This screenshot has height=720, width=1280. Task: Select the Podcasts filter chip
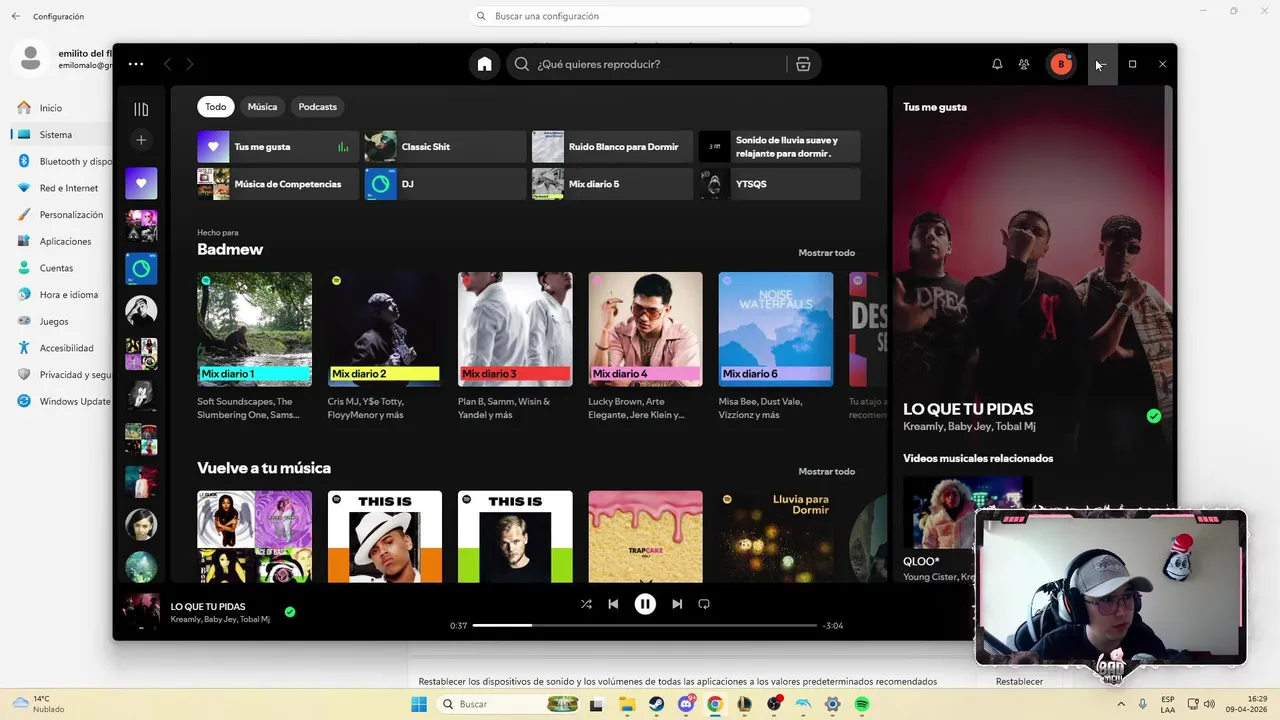point(317,107)
